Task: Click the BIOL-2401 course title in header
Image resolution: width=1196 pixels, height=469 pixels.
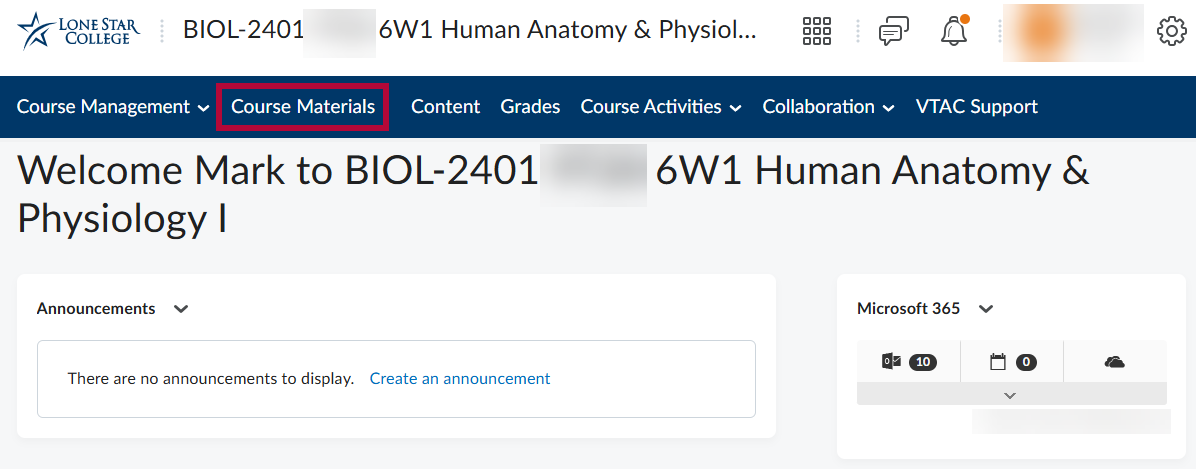Action: pos(469,30)
